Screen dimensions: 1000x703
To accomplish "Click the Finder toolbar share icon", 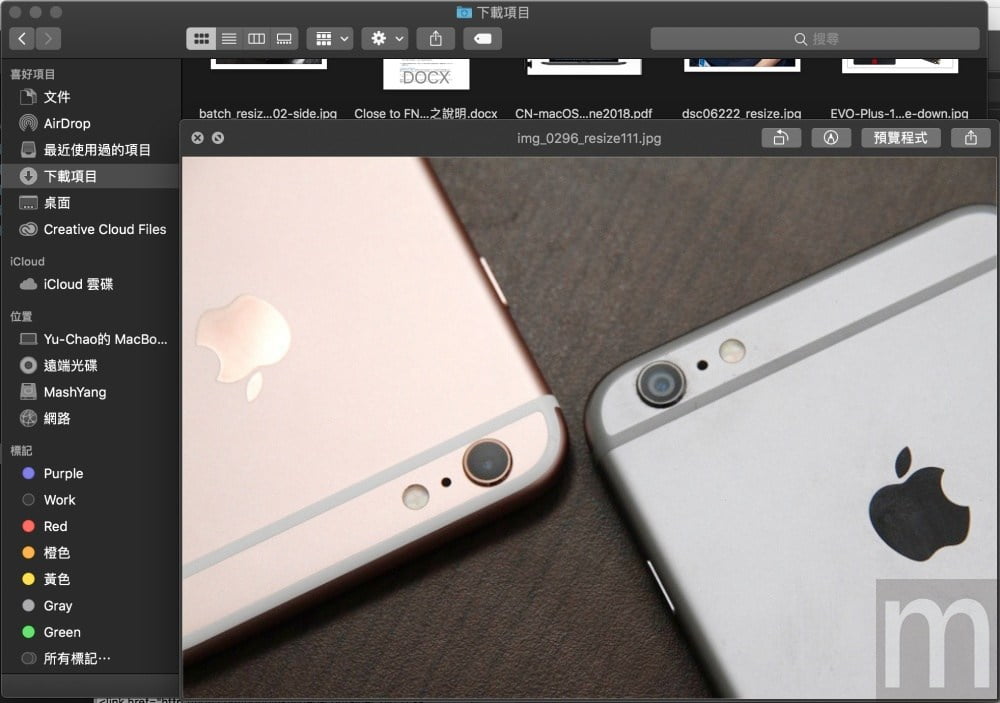I will [x=436, y=39].
